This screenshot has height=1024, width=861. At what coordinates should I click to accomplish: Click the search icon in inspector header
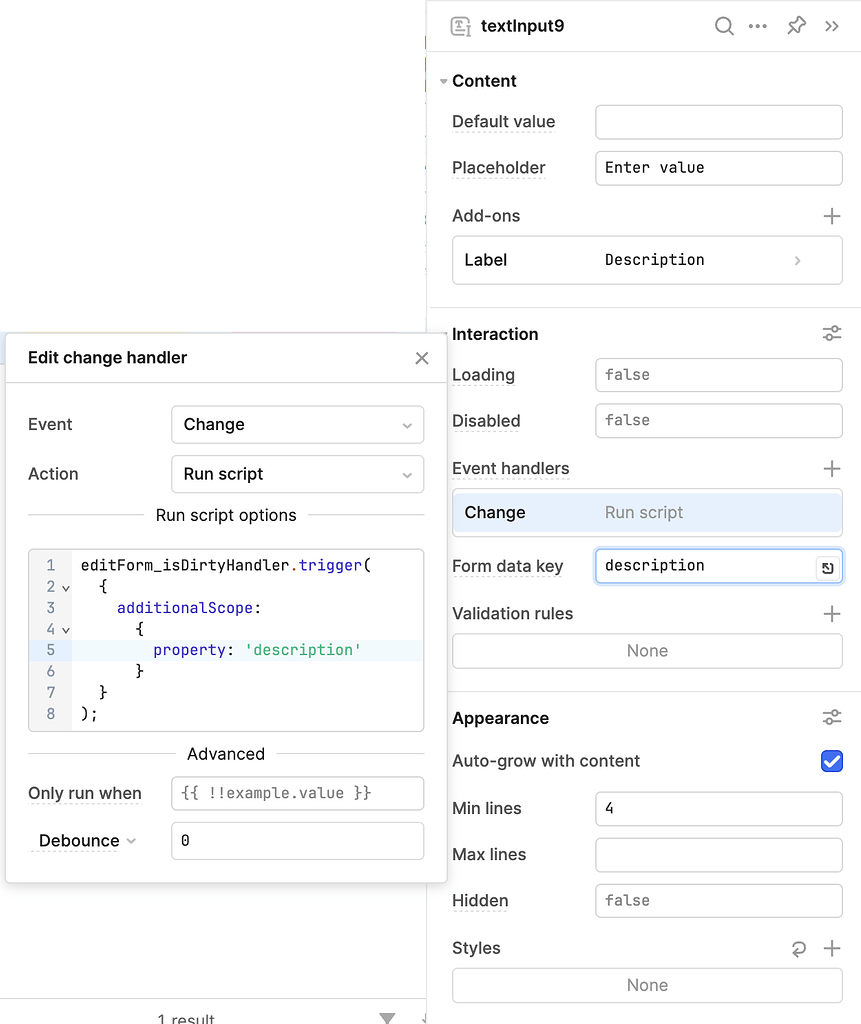coord(724,26)
